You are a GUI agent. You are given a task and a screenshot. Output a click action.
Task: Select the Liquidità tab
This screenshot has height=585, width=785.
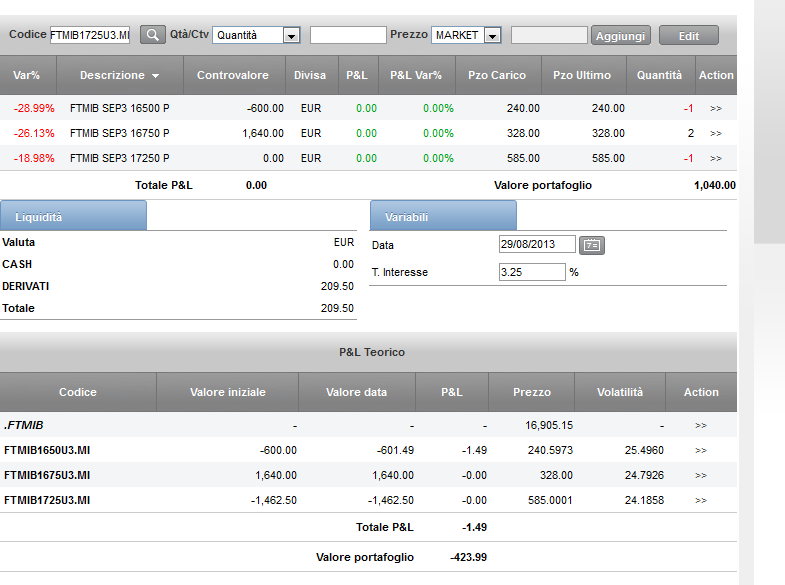tap(74, 216)
